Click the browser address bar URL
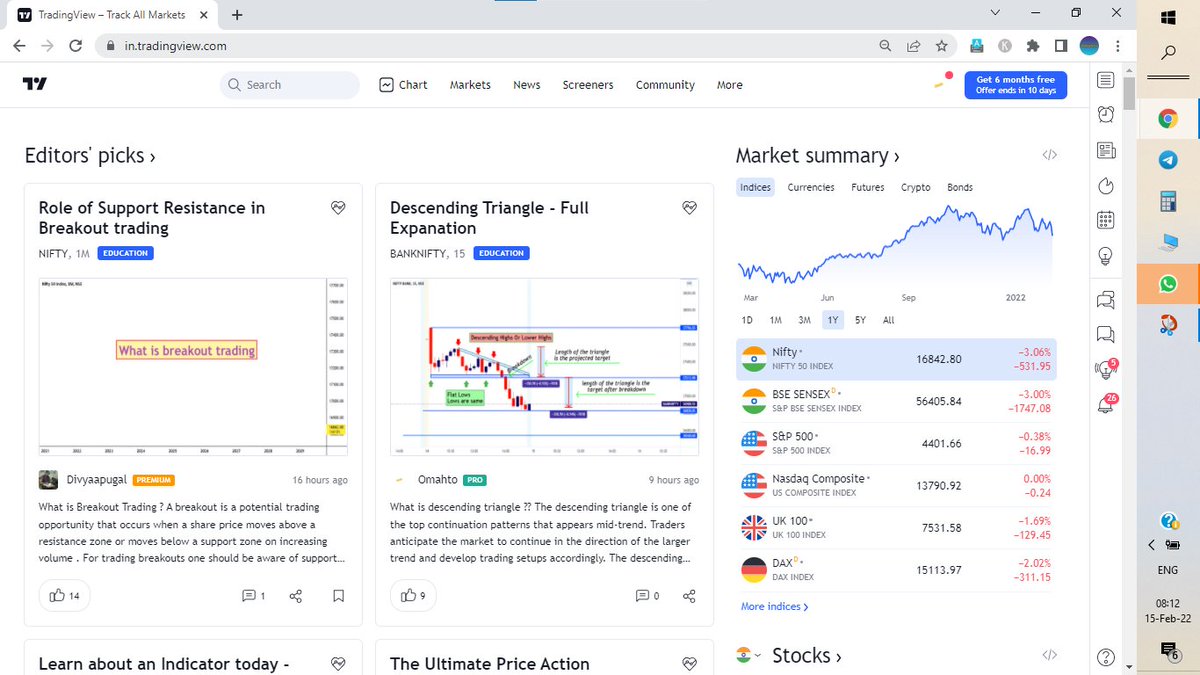This screenshot has width=1200, height=675. point(175,46)
